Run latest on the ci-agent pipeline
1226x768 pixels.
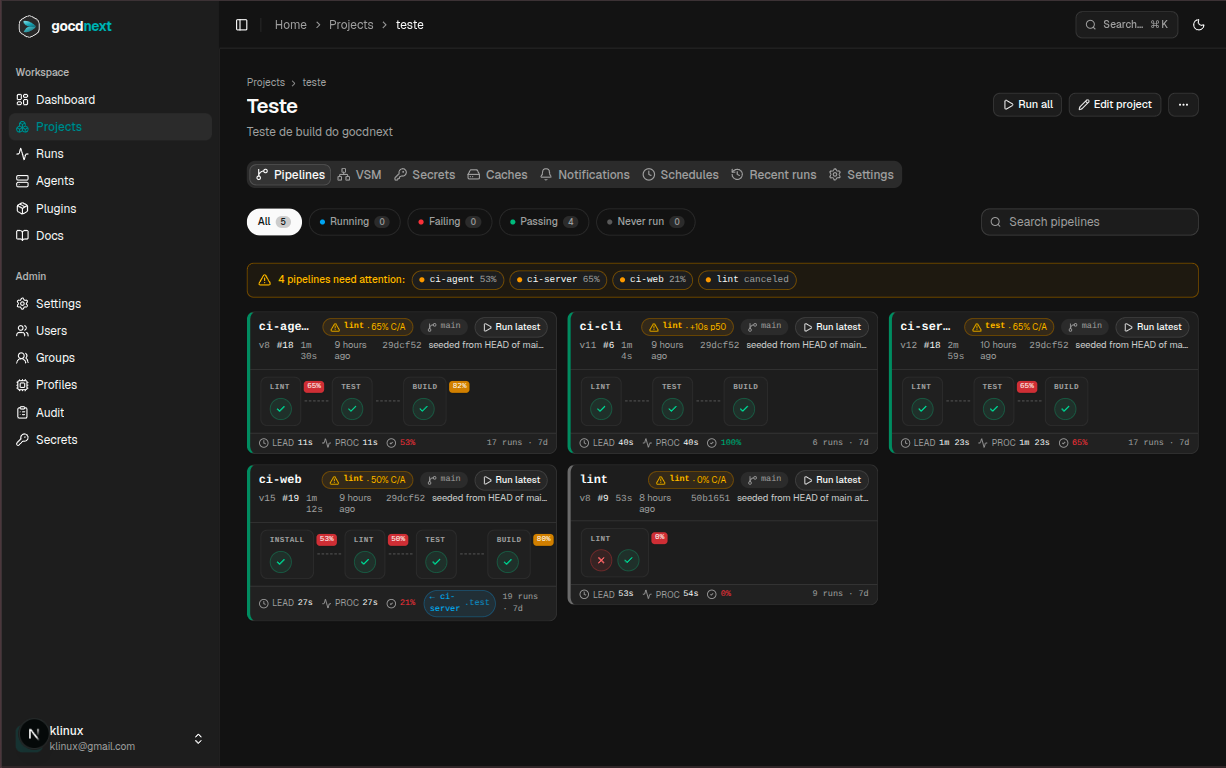511,327
